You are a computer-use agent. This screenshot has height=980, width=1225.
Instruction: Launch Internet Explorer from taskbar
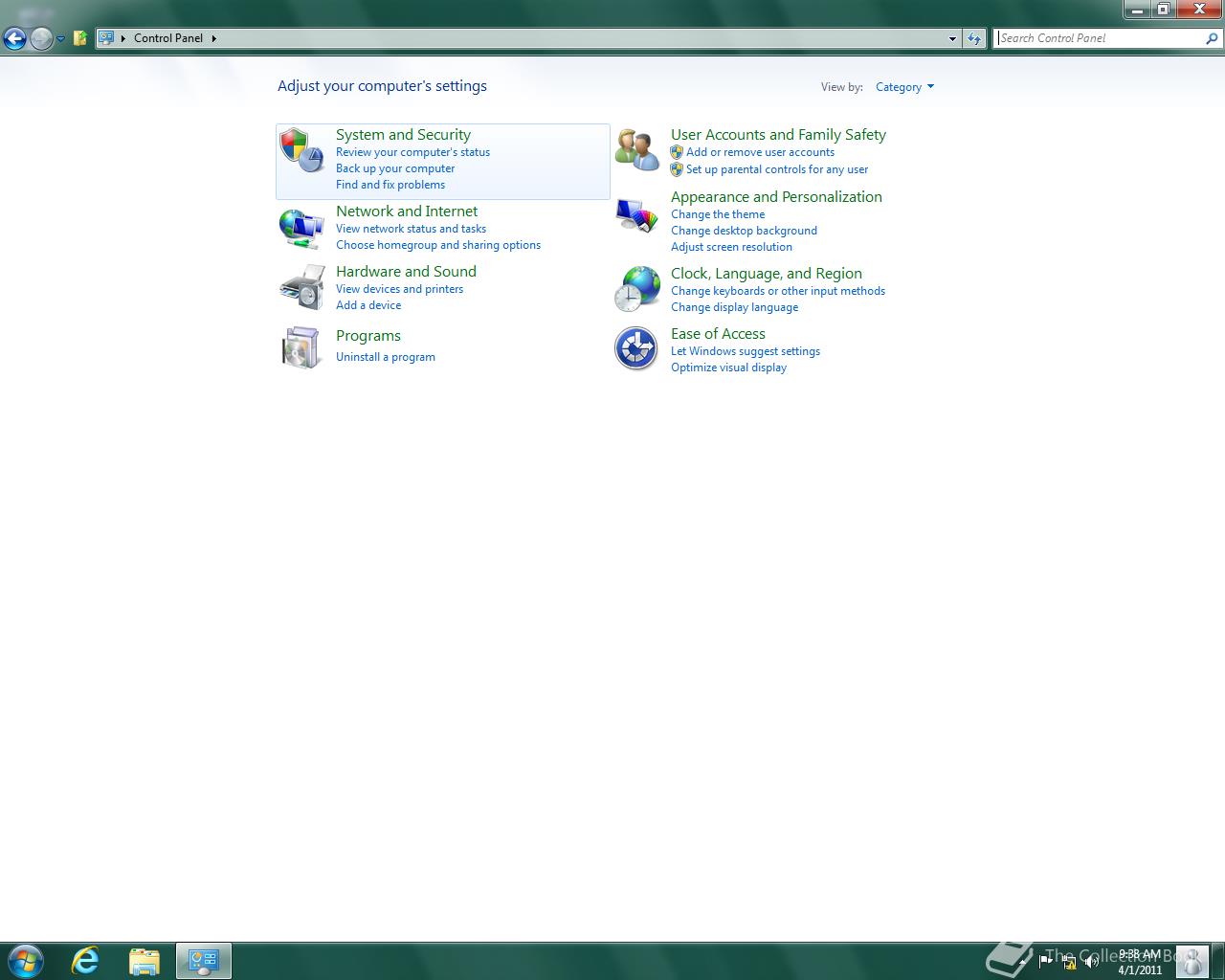pyautogui.click(x=86, y=961)
